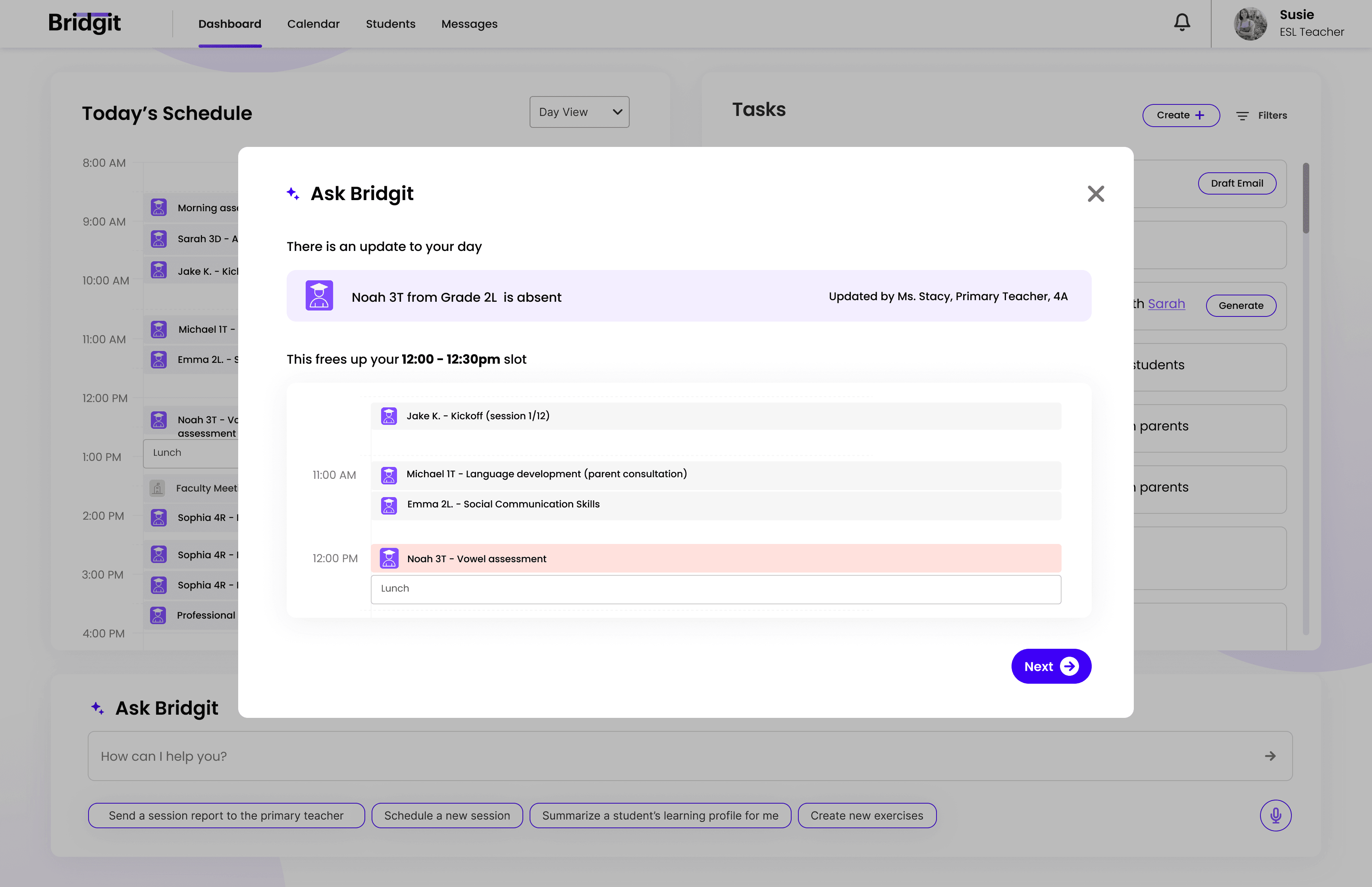Expand the Day View dropdown

[579, 112]
